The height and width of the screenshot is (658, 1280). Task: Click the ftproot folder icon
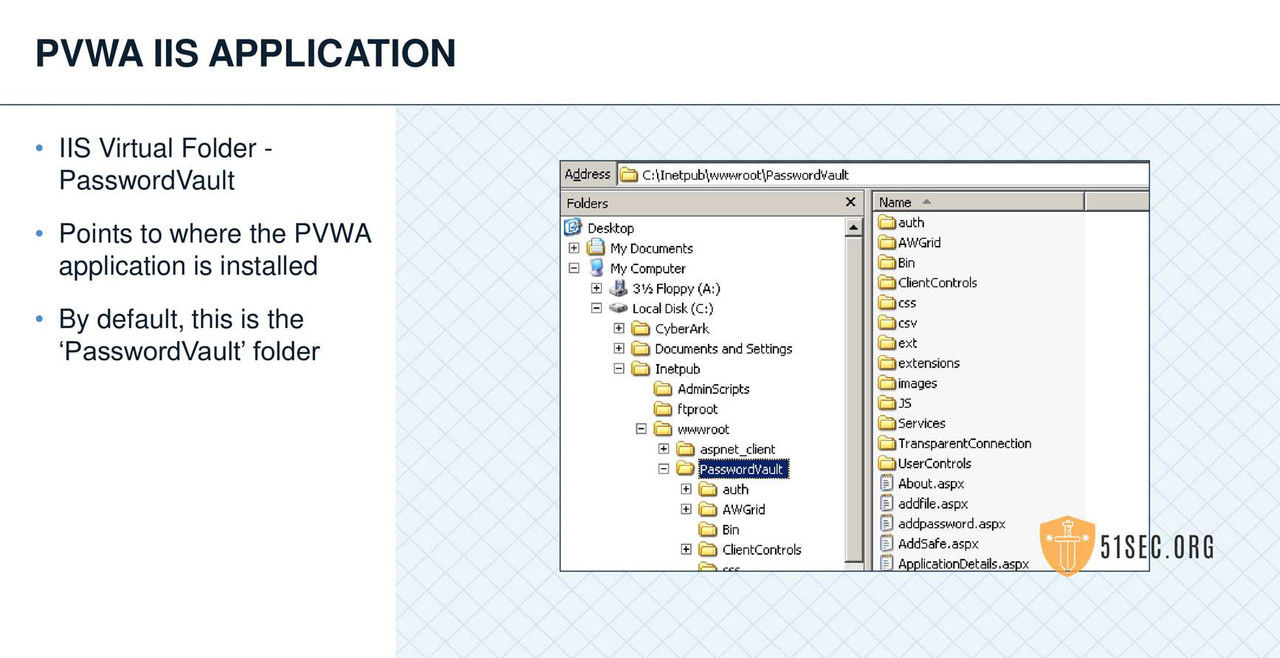point(663,408)
